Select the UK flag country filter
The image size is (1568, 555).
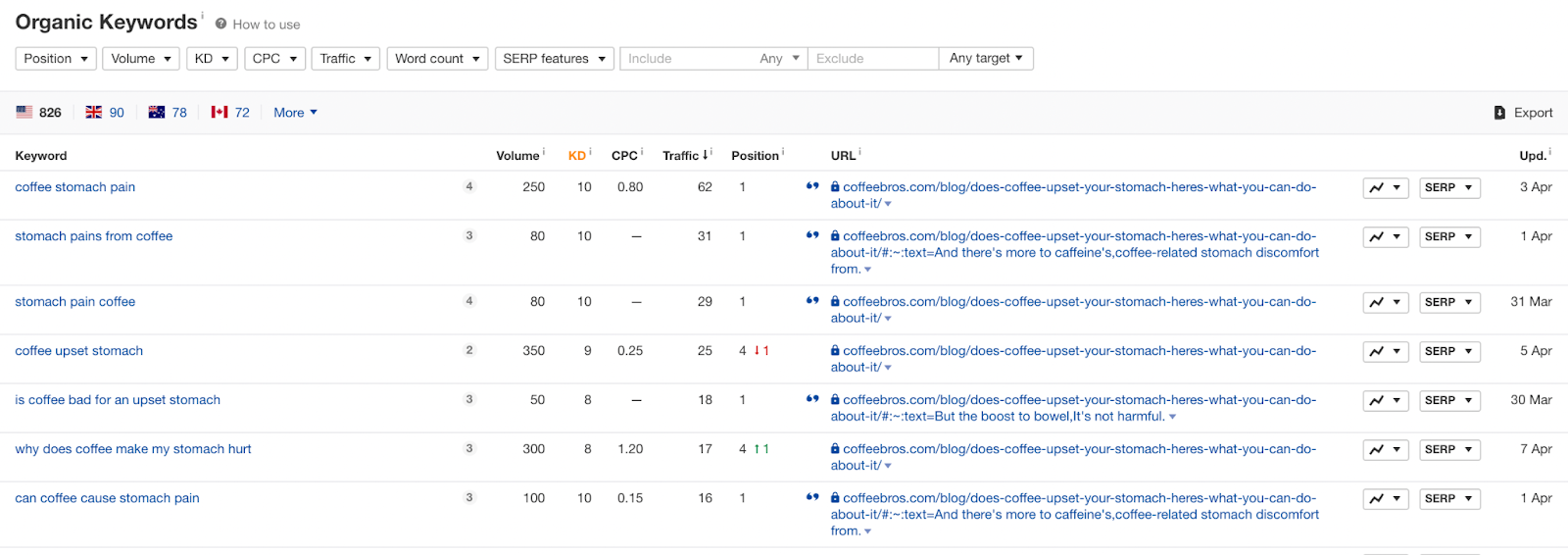coord(105,113)
